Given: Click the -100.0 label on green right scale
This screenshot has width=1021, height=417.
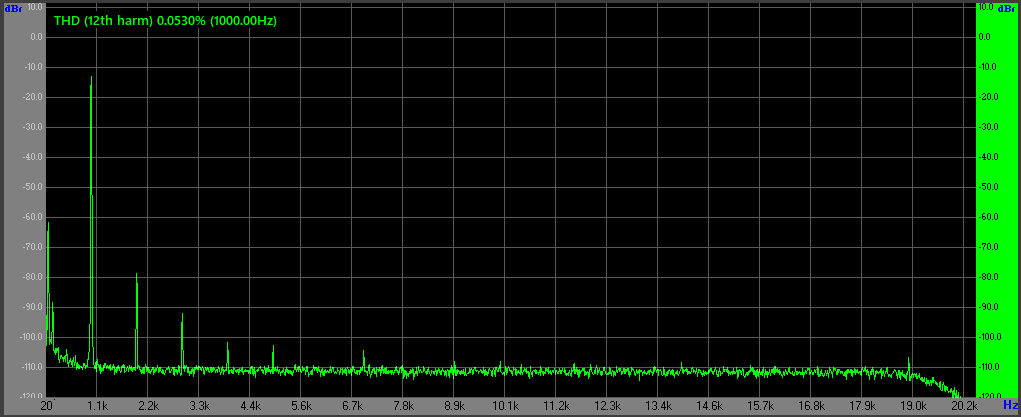Looking at the screenshot, I should point(991,337).
